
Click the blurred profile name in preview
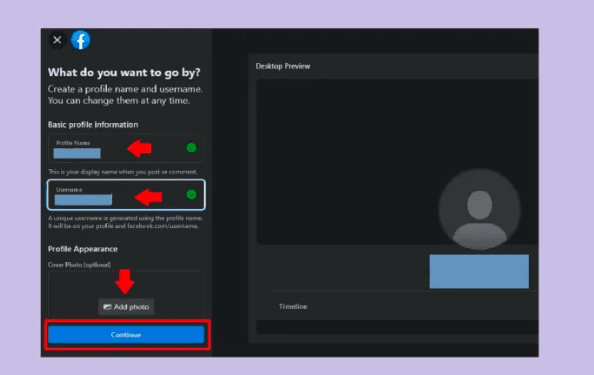[x=479, y=271]
